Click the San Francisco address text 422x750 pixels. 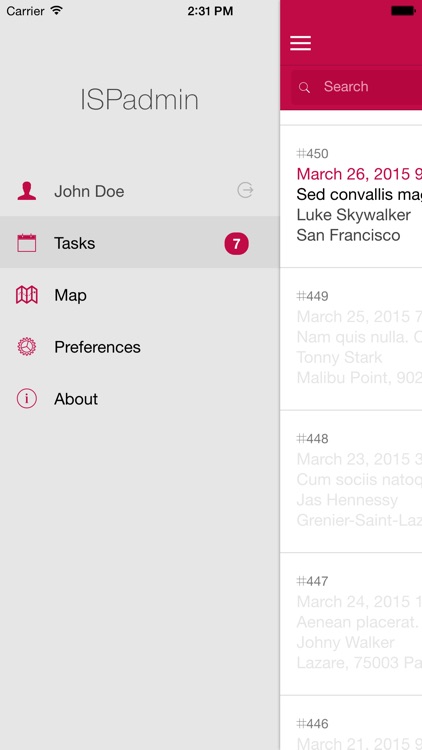pyautogui.click(x=348, y=235)
